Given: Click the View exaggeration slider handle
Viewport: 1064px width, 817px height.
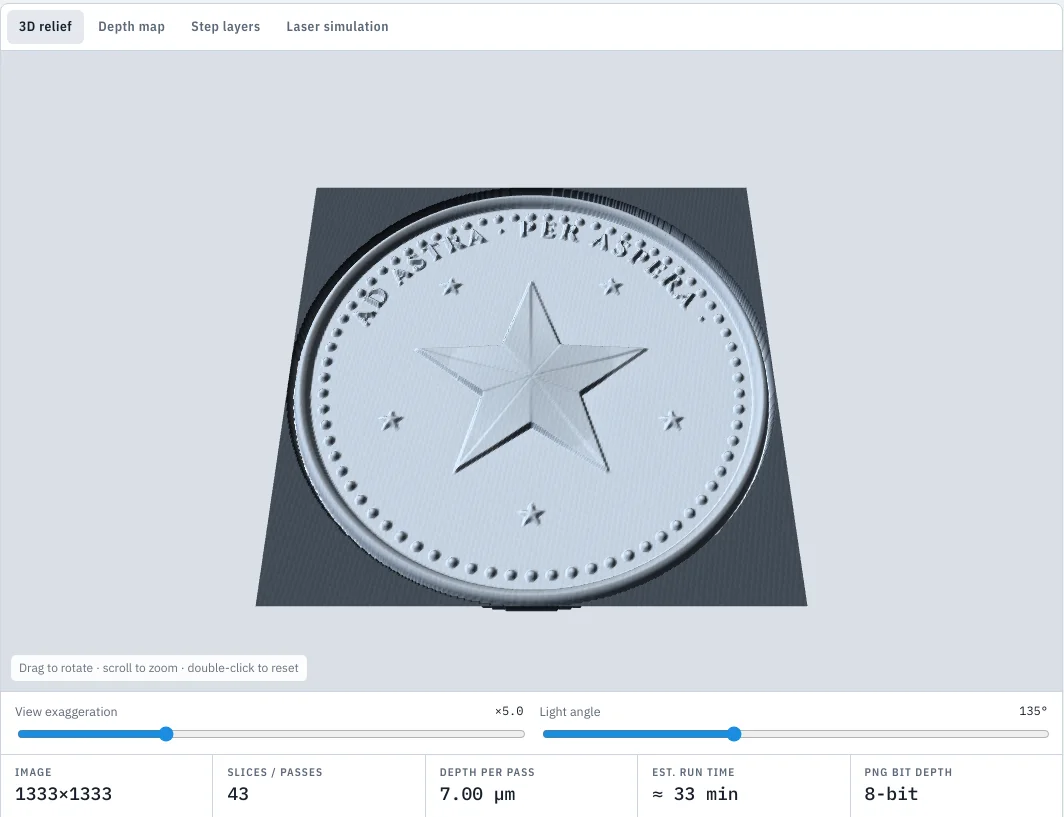Looking at the screenshot, I should (x=166, y=734).
